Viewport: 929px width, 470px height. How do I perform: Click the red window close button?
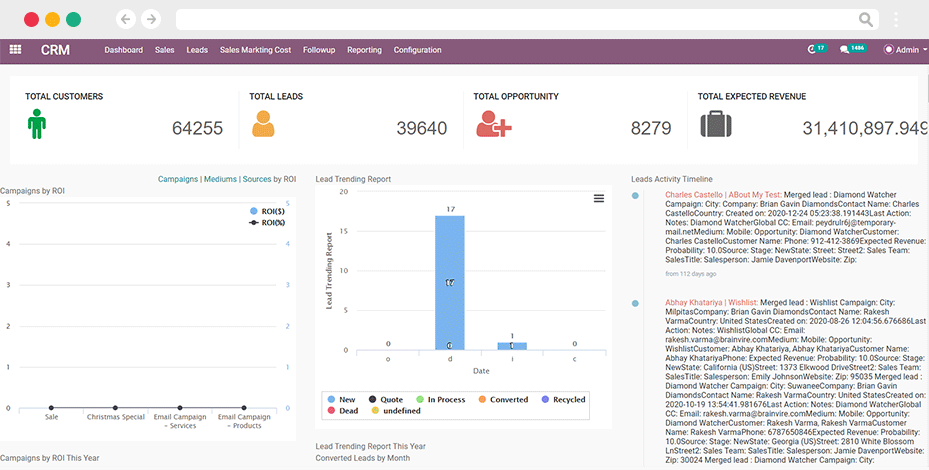point(31,20)
